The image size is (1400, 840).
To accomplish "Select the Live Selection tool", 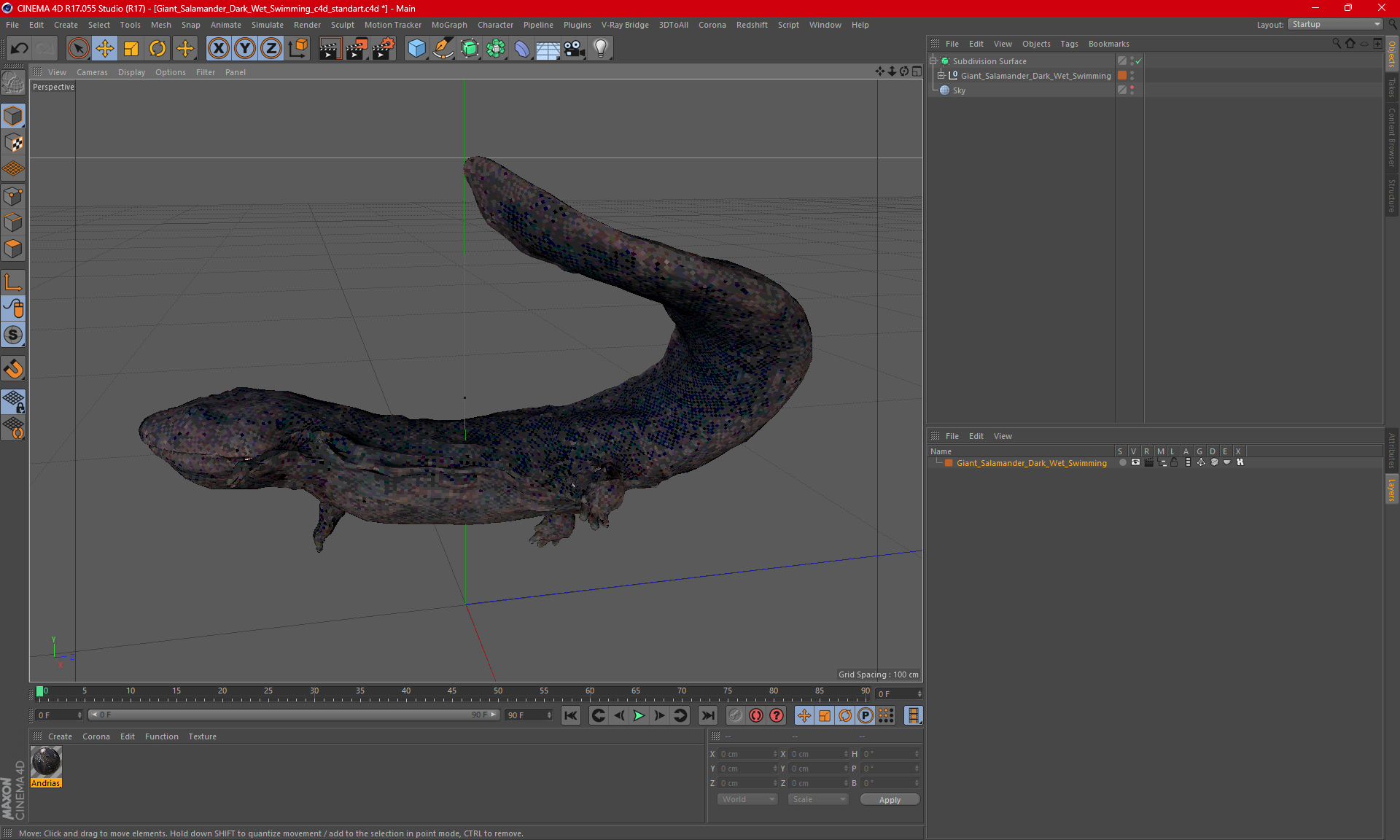I will 78,49.
